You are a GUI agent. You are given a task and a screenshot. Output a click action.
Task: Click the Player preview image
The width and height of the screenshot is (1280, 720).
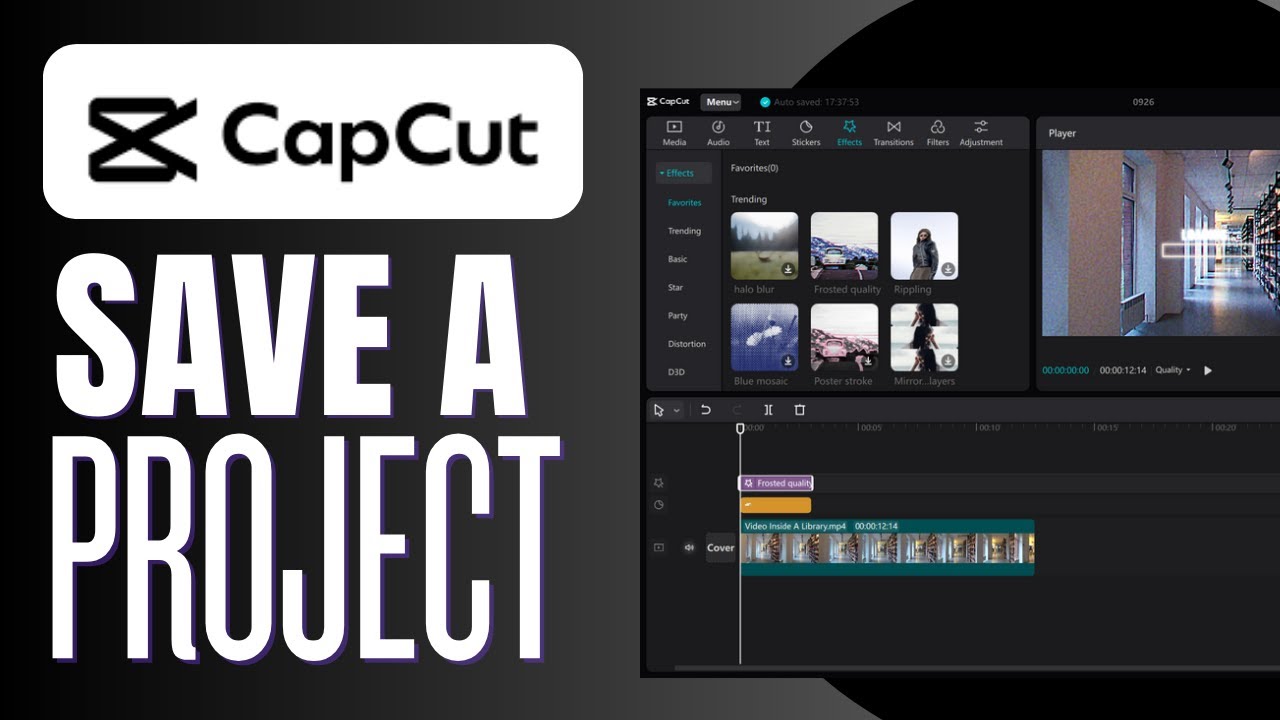coord(1161,243)
